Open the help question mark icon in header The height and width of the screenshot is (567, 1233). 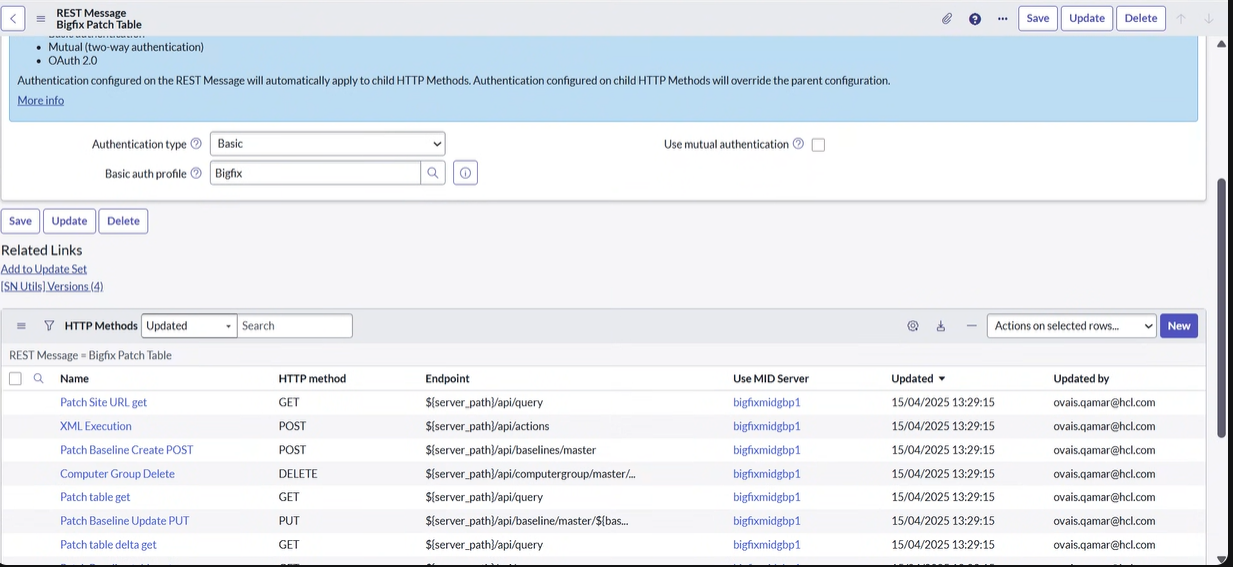[975, 18]
